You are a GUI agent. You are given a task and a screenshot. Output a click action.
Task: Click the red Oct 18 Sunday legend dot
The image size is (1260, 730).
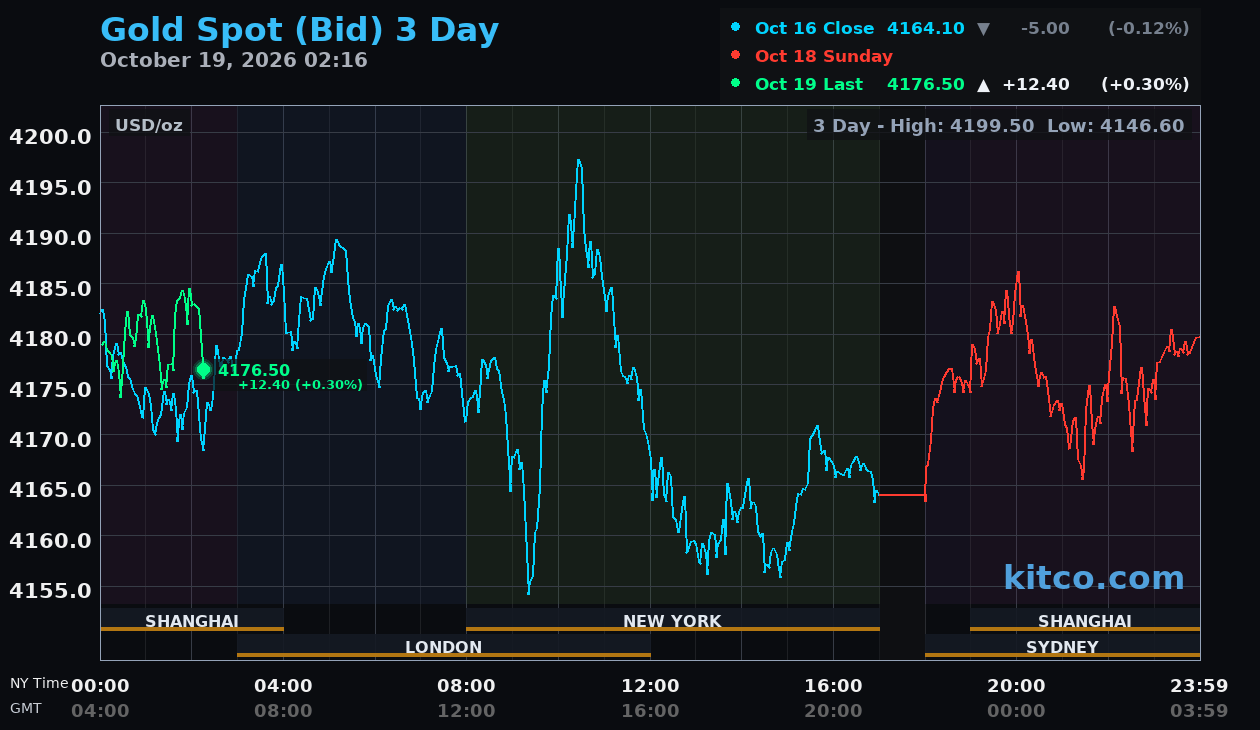[x=736, y=56]
